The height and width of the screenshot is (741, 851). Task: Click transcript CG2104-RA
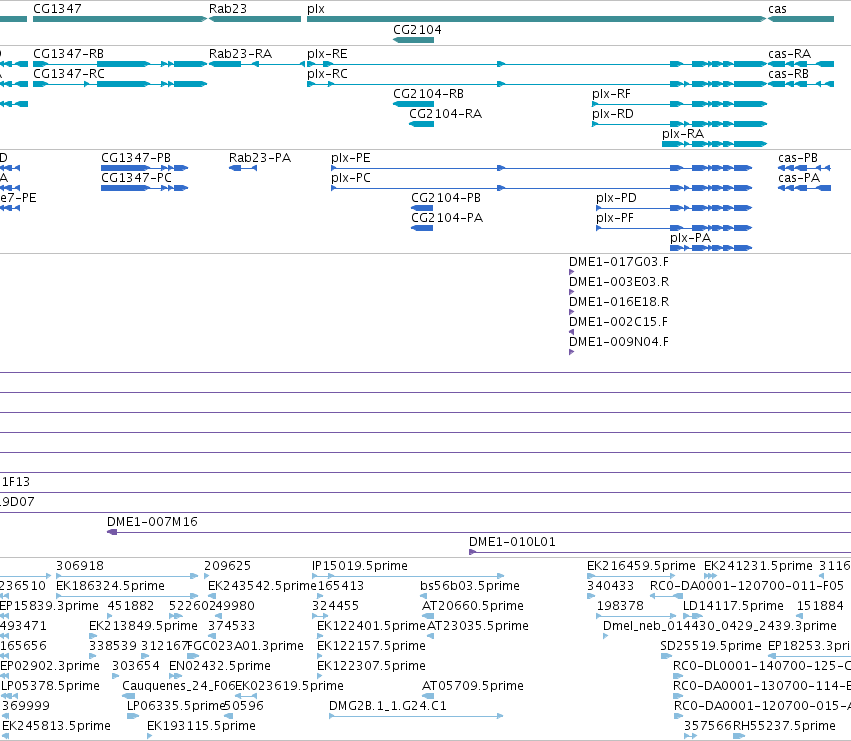pyautogui.click(x=422, y=124)
